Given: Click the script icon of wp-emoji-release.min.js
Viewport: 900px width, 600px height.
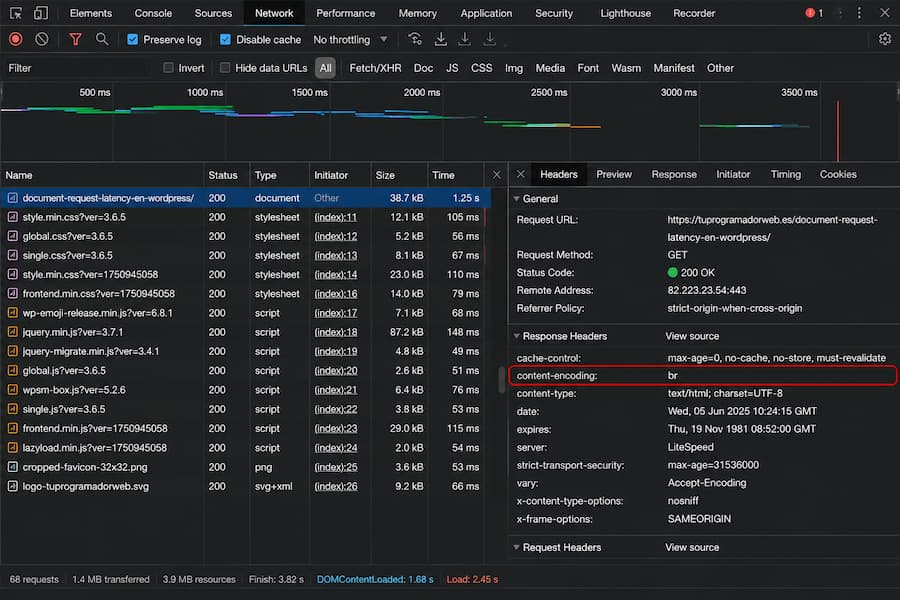Looking at the screenshot, I should (12, 313).
